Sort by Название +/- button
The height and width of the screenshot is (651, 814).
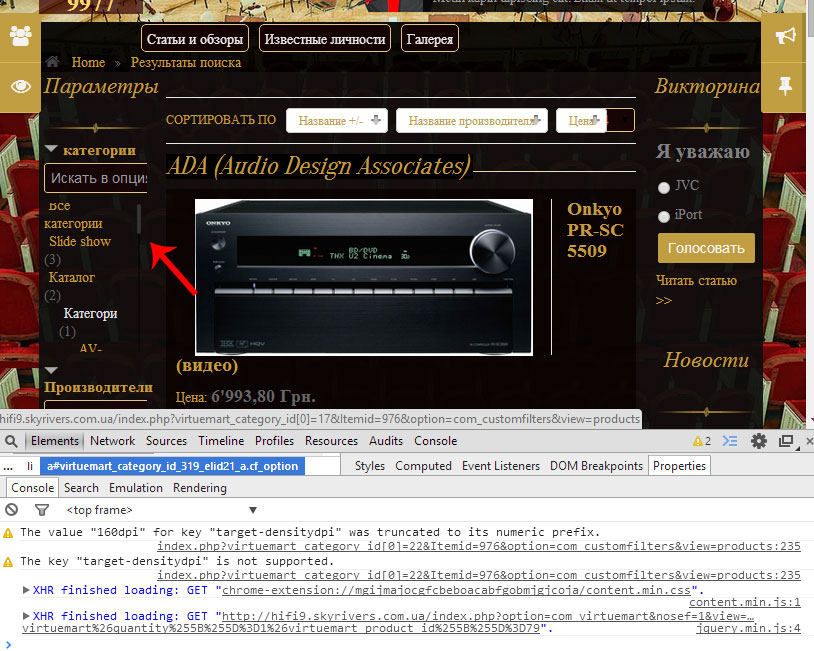click(x=337, y=120)
